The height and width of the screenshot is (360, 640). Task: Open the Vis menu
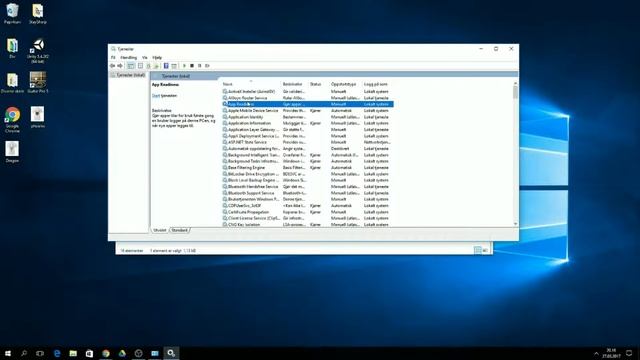point(144,58)
